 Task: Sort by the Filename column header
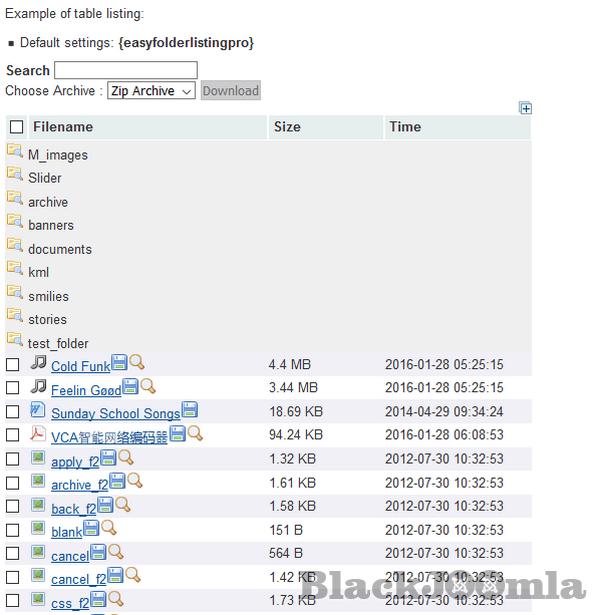[x=63, y=127]
